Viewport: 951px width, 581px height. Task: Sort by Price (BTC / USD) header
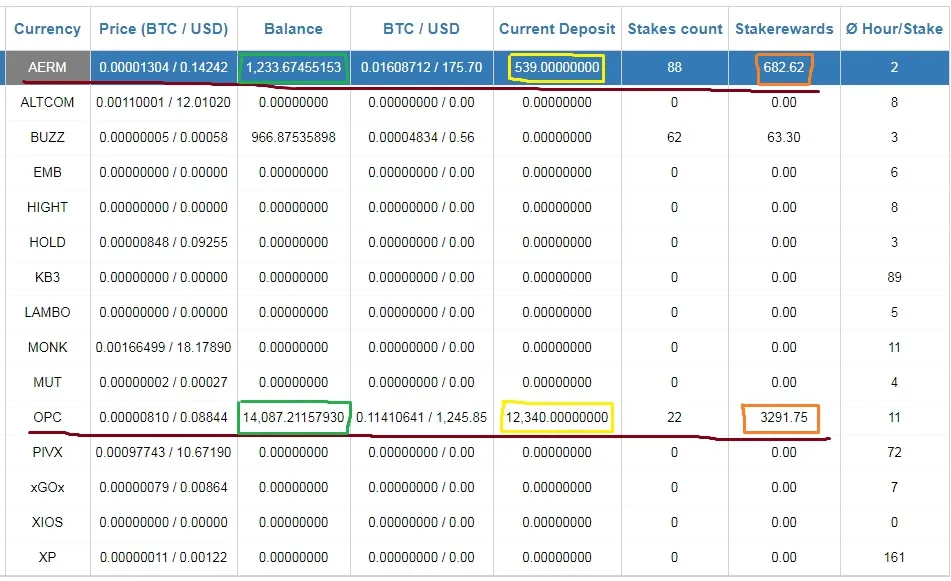(x=164, y=29)
